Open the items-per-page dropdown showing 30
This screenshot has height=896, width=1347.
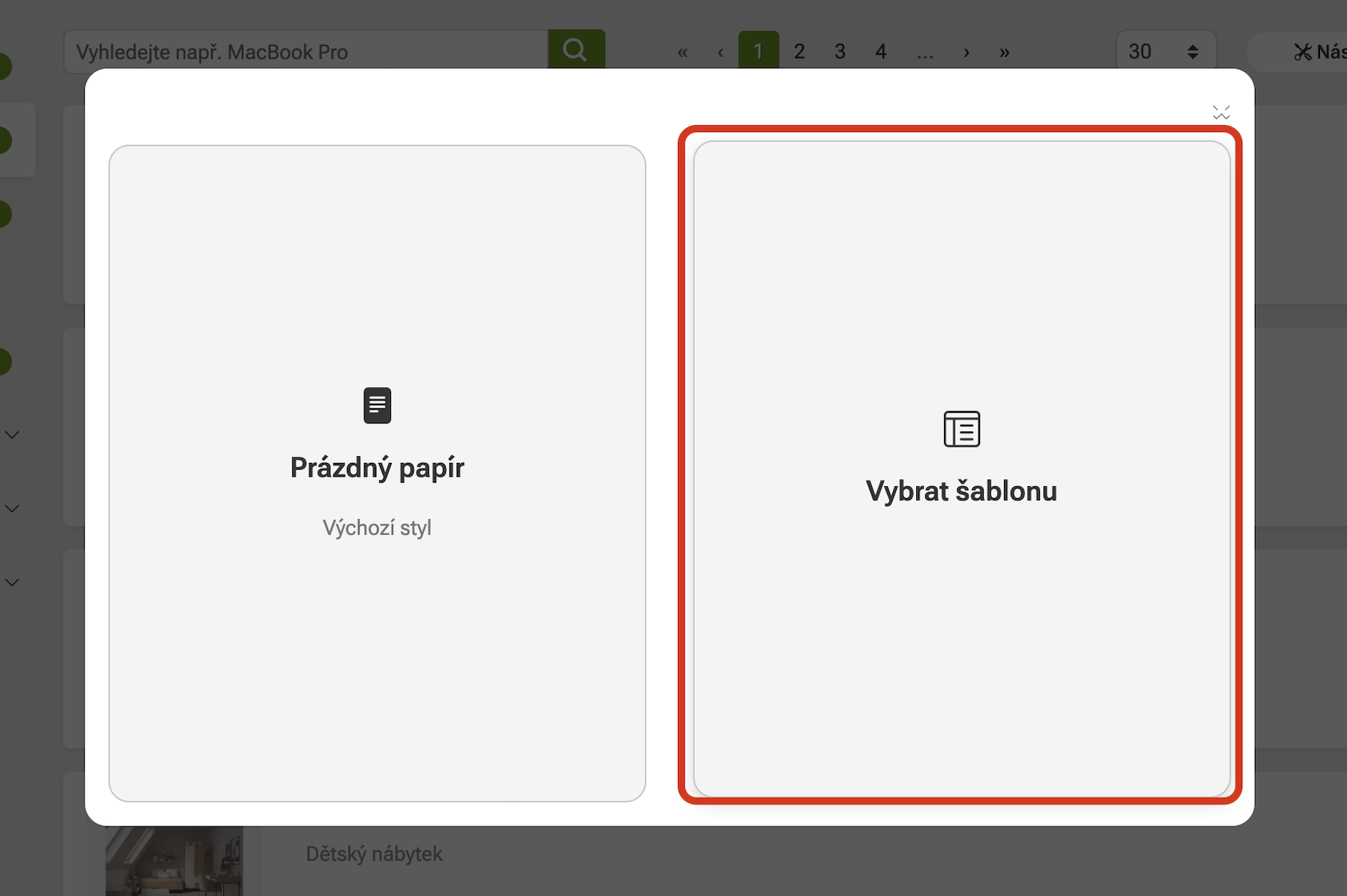pyautogui.click(x=1165, y=51)
